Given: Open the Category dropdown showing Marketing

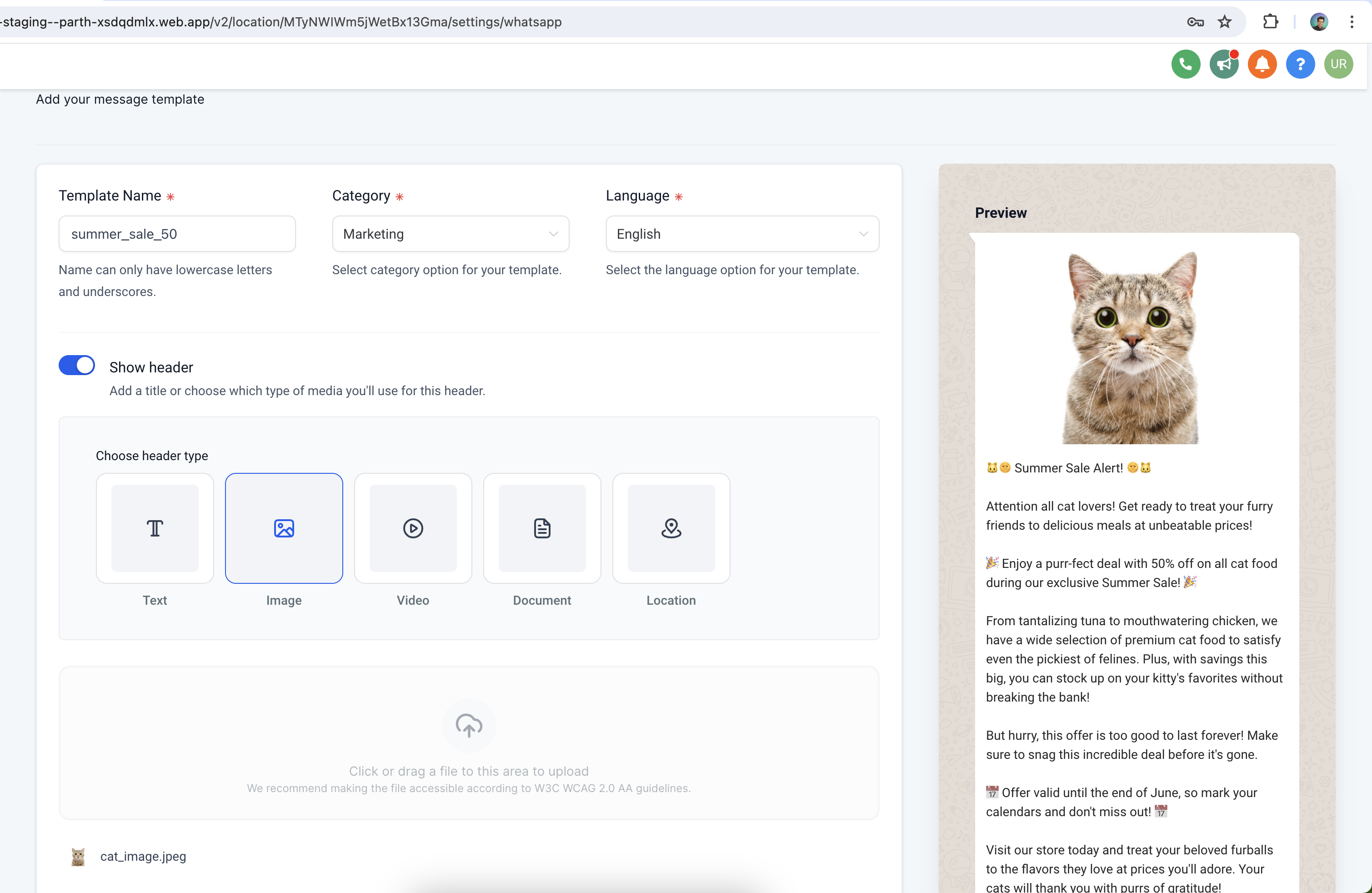Looking at the screenshot, I should click(x=450, y=234).
